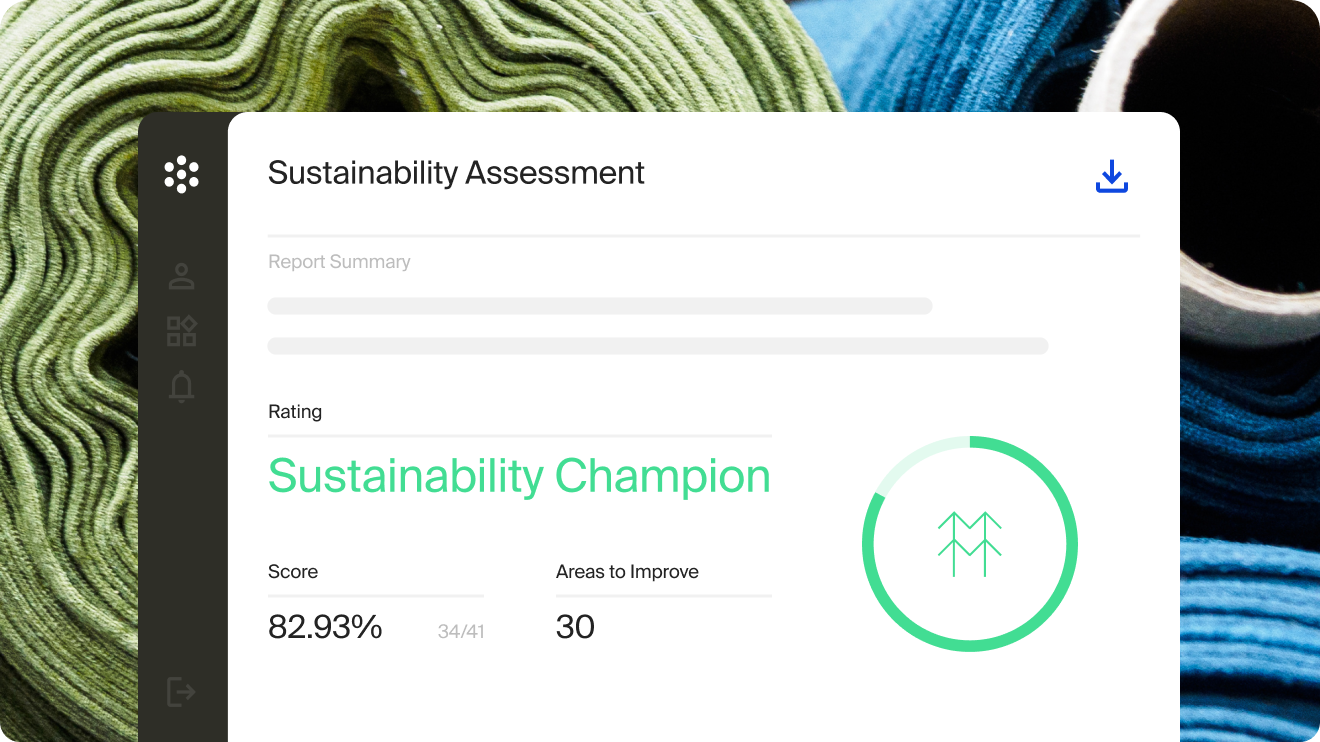Click the light unfilled segment of ring

pyautogui.click(x=915, y=454)
